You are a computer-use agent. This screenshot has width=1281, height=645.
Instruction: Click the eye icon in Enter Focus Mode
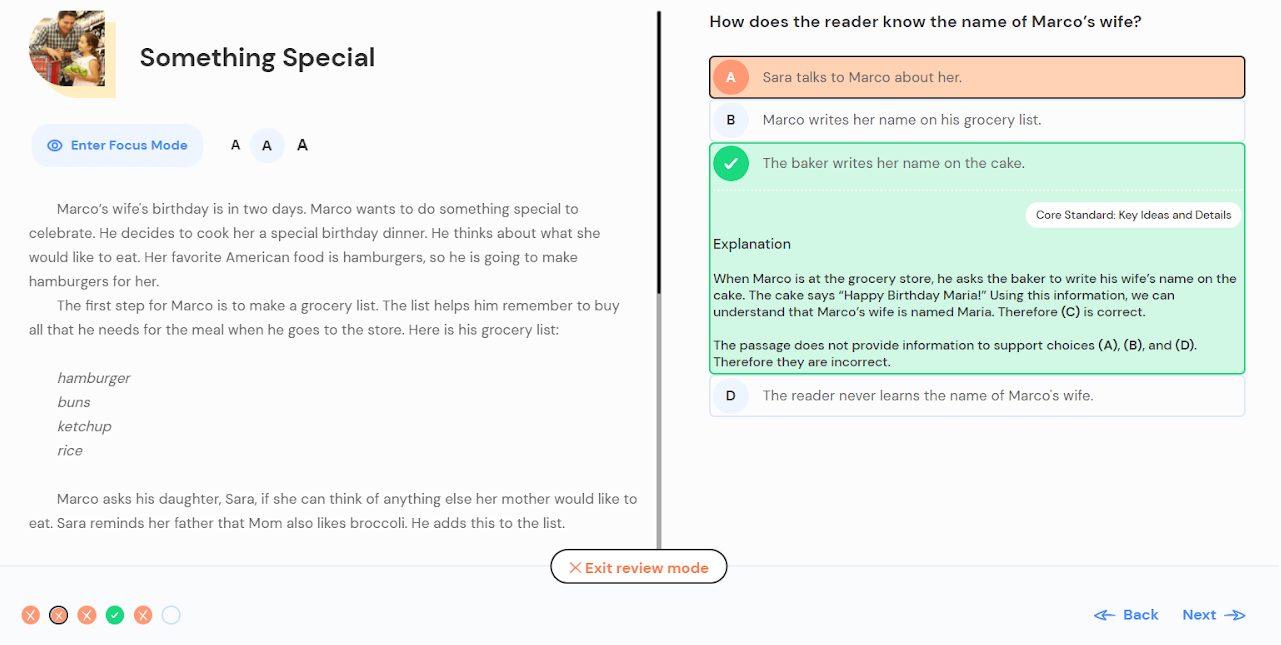pyautogui.click(x=55, y=146)
